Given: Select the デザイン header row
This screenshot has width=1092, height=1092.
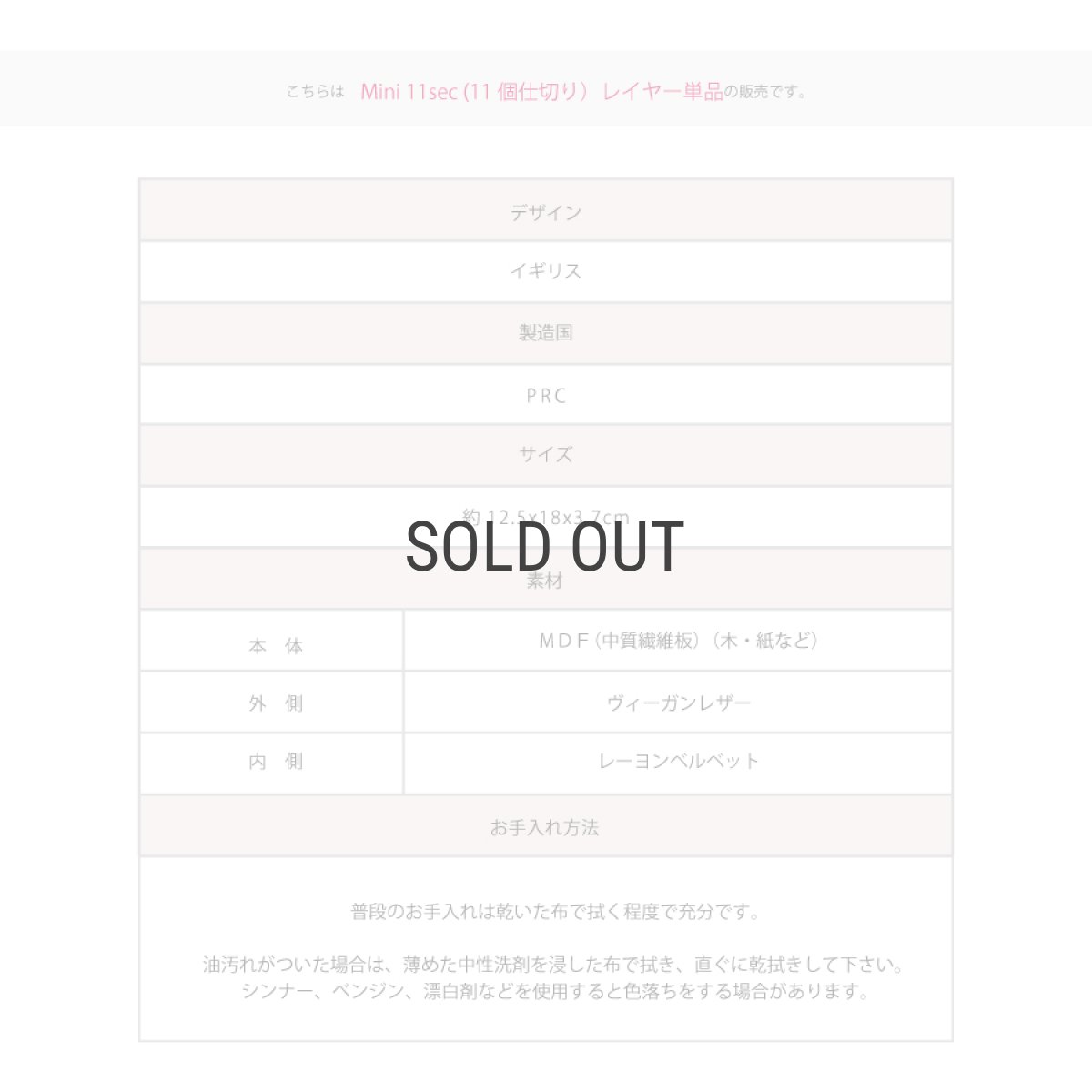Looking at the screenshot, I should (545, 212).
